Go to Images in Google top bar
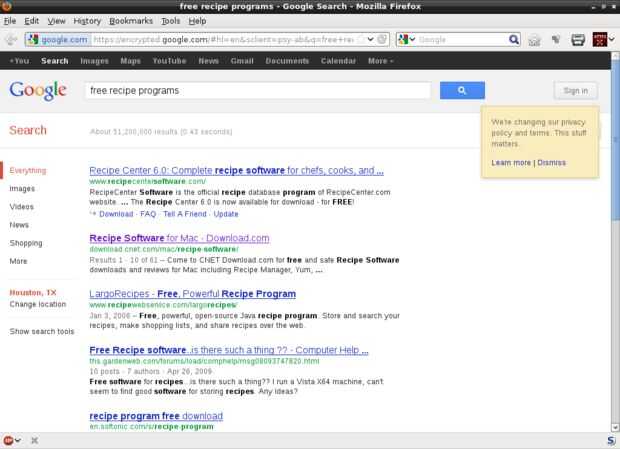 coord(94,61)
